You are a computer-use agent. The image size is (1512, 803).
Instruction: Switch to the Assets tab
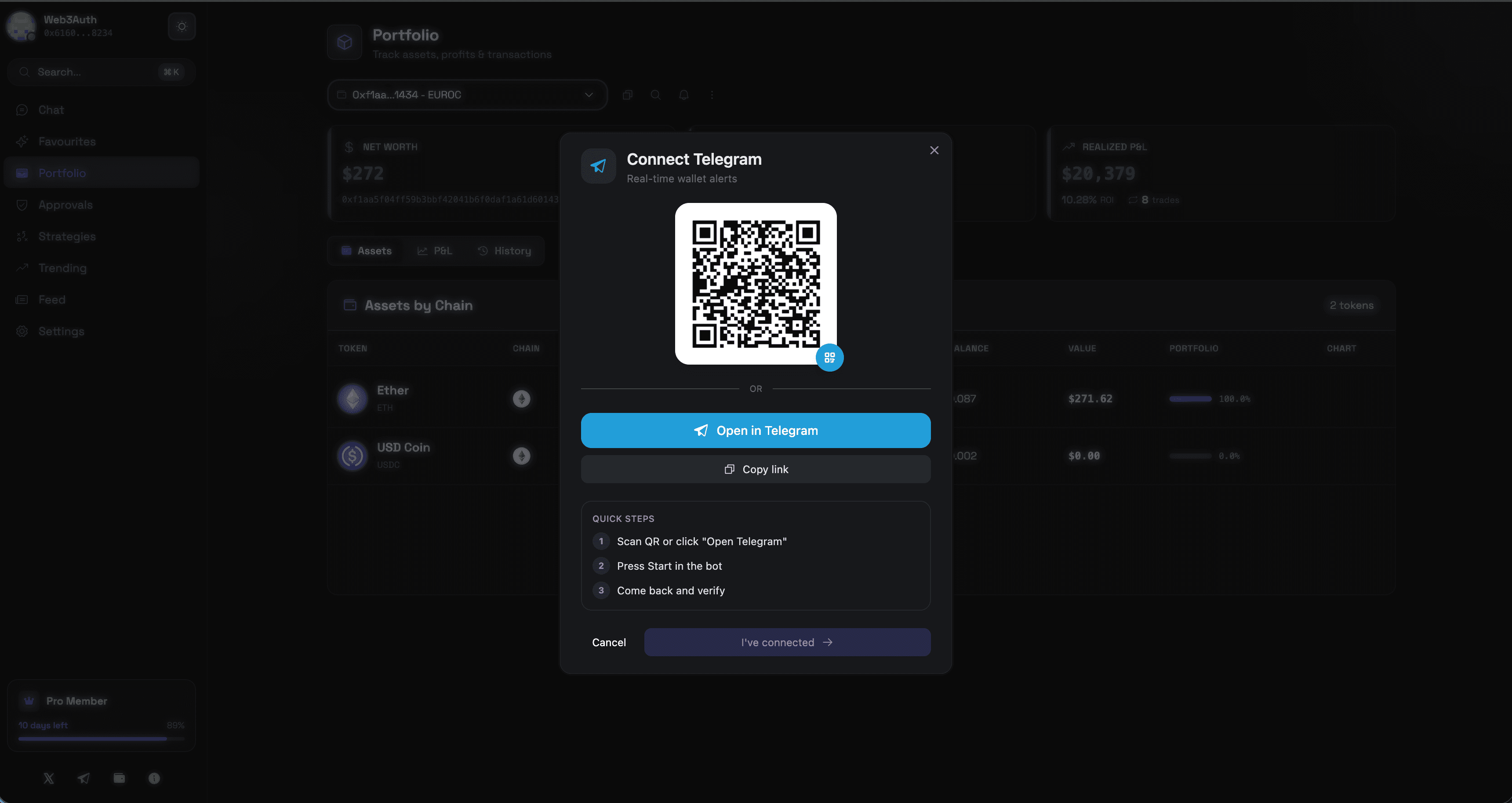(367, 251)
